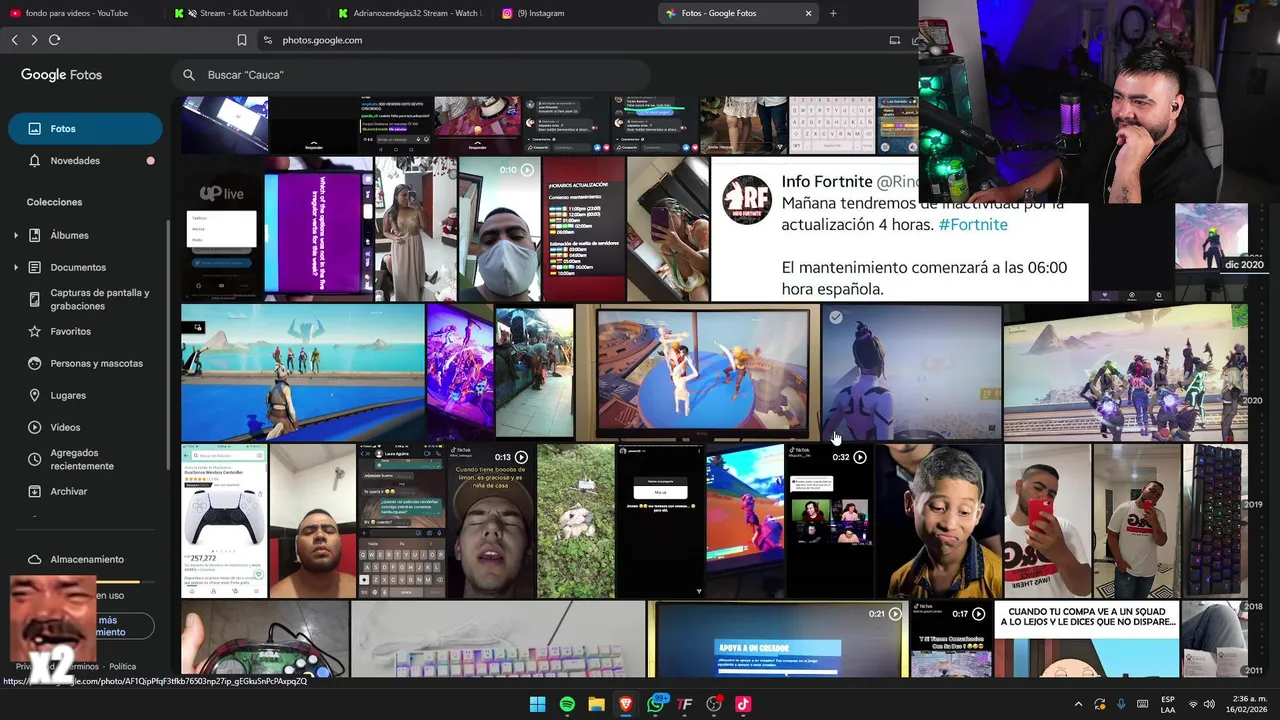Jump to 2019 on timeline scrubber

1253,504
